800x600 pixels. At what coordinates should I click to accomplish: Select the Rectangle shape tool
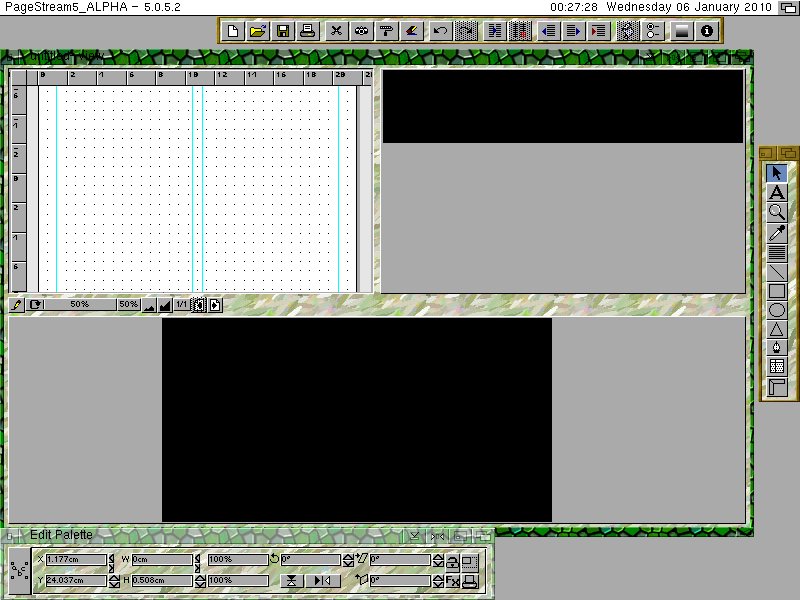[x=776, y=291]
